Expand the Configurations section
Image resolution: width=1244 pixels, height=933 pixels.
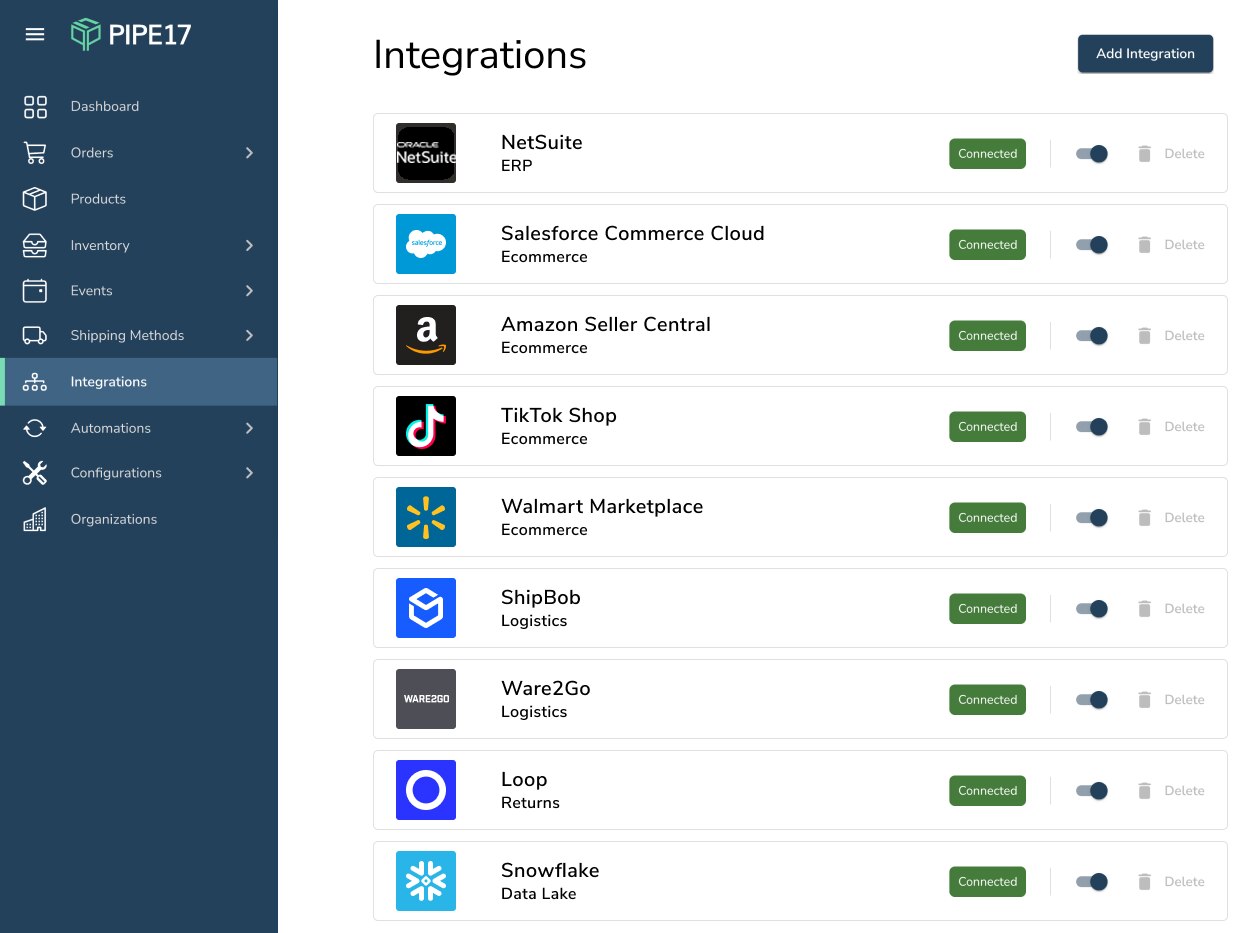pyautogui.click(x=116, y=473)
